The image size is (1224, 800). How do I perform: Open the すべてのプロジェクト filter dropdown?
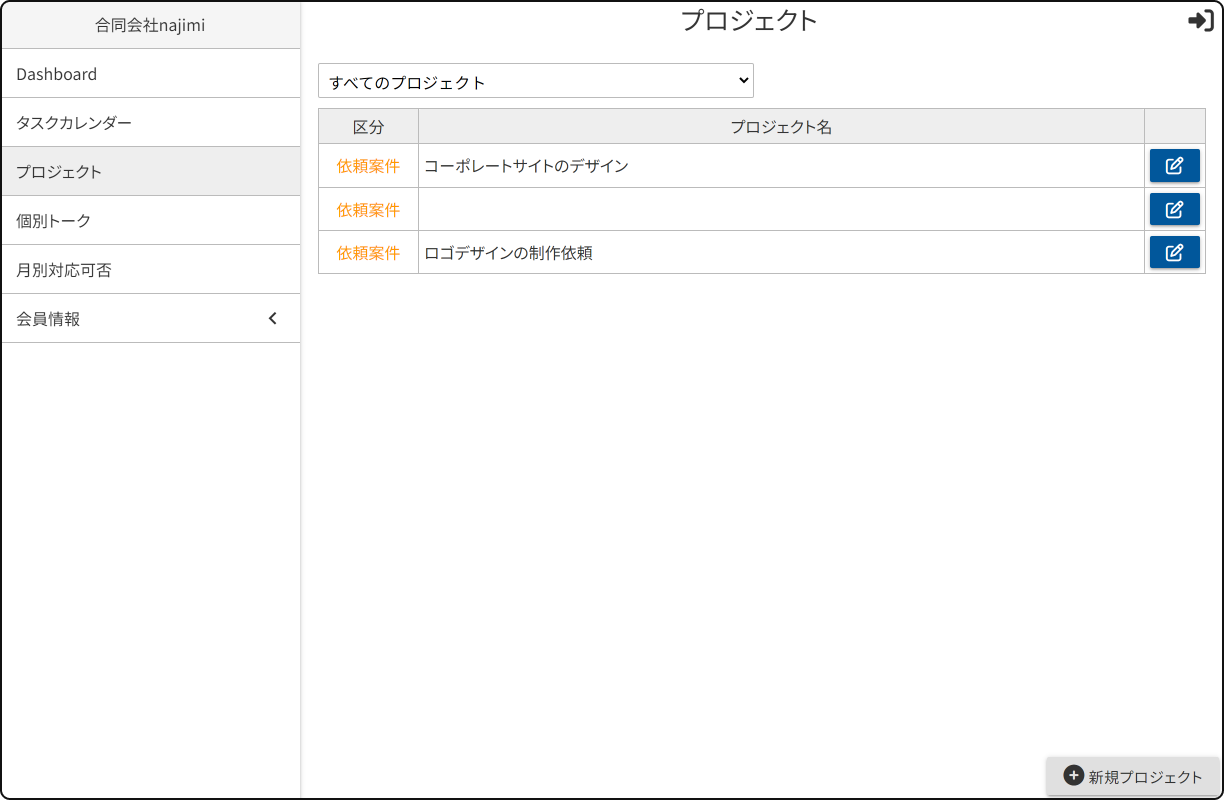[535, 81]
